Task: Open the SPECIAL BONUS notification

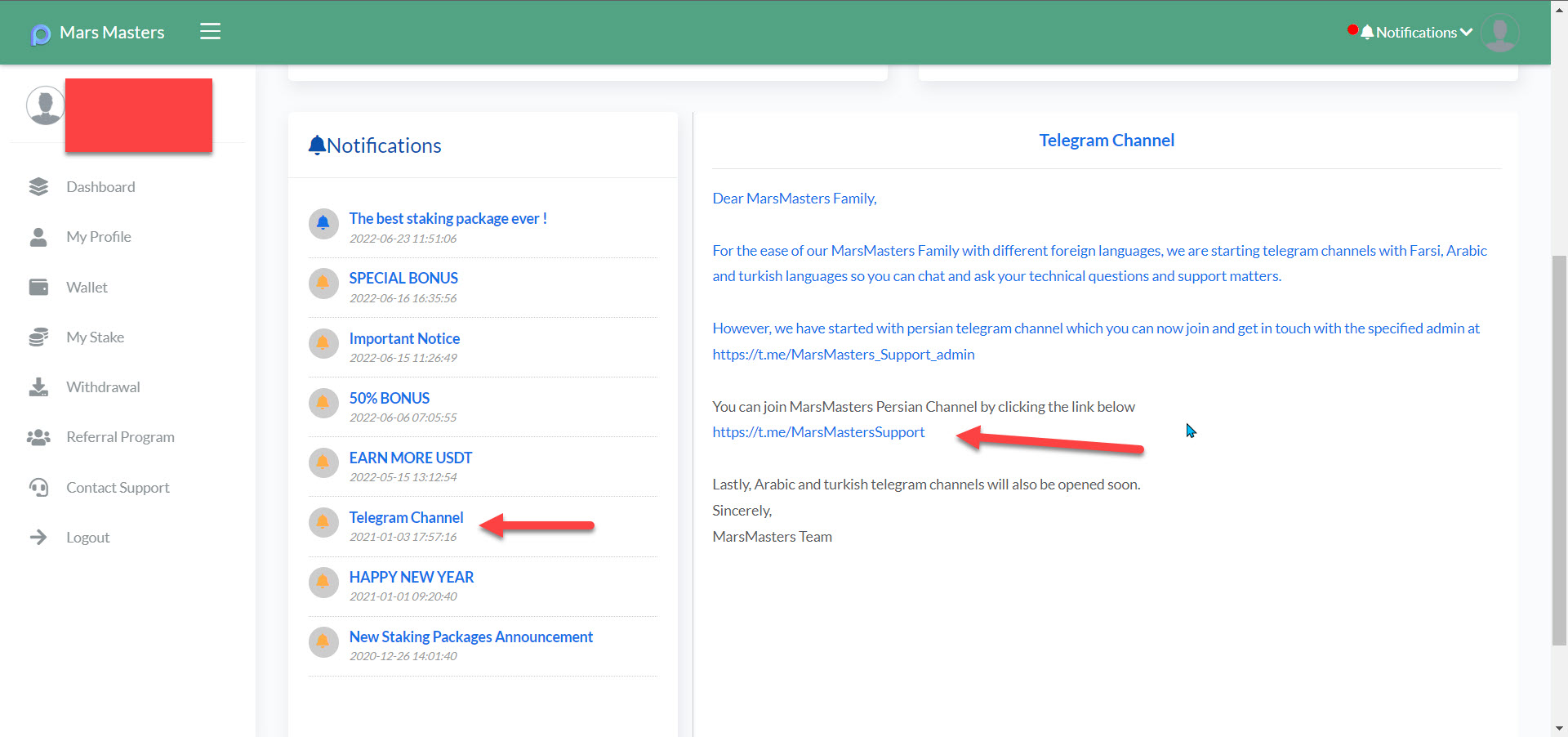Action: tap(403, 279)
